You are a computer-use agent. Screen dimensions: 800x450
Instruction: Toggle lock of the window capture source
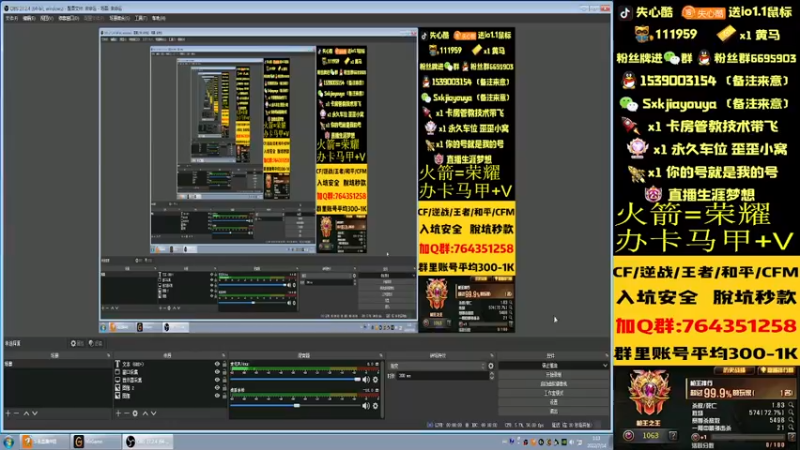tap(224, 372)
